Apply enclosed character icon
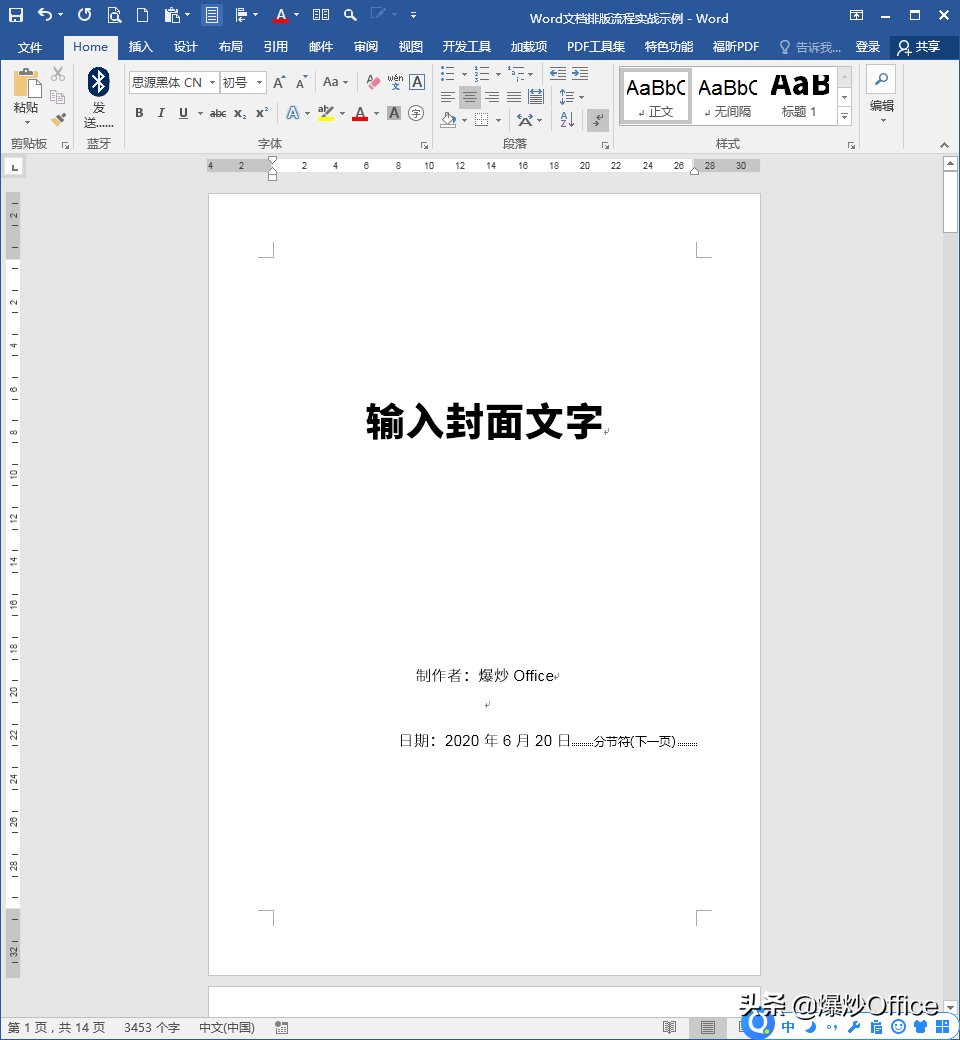The height and width of the screenshot is (1040, 960). (x=416, y=113)
